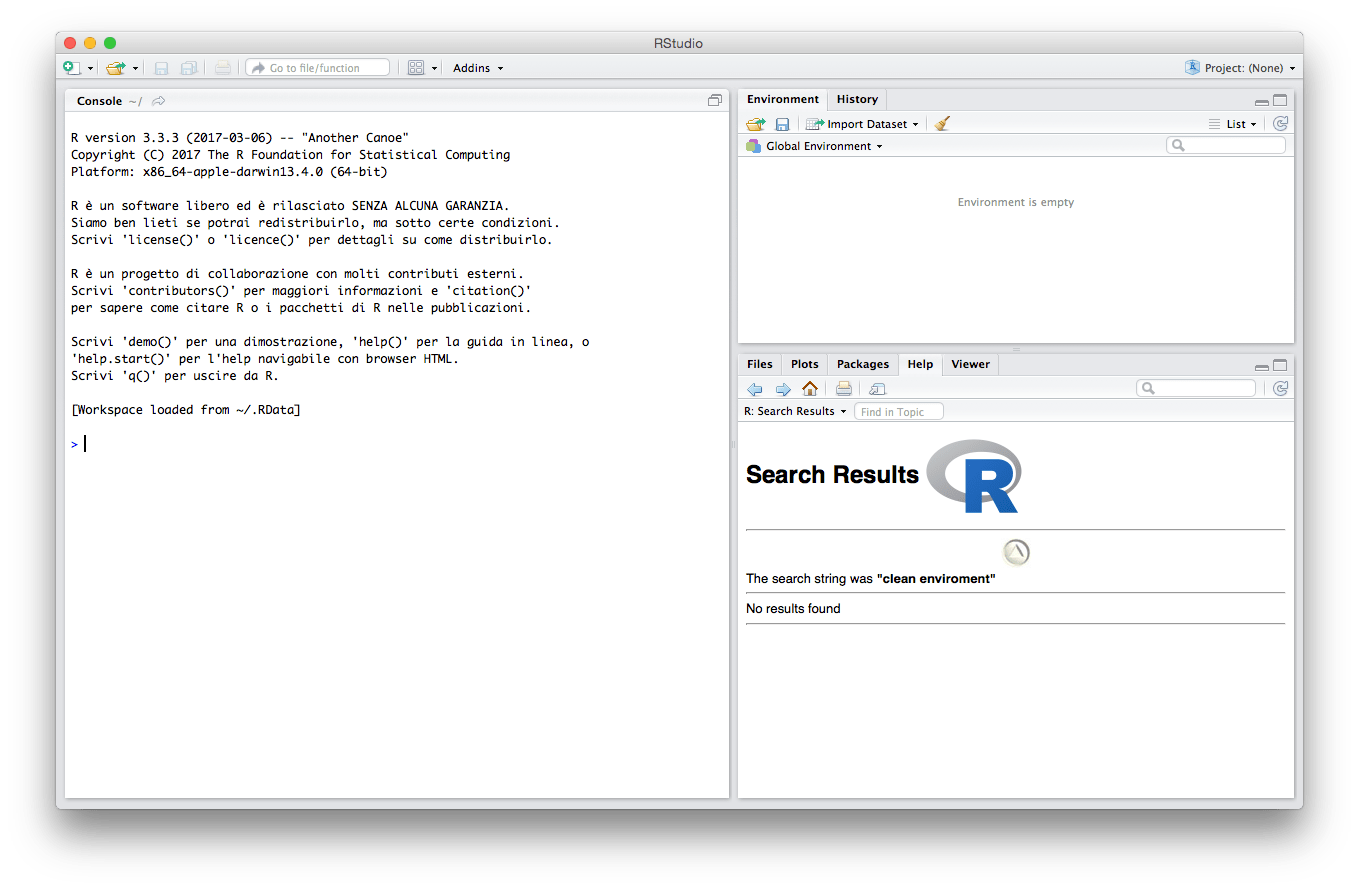Viewport: 1359px width, 889px height.
Task: Switch to the History tab
Action: [857, 99]
